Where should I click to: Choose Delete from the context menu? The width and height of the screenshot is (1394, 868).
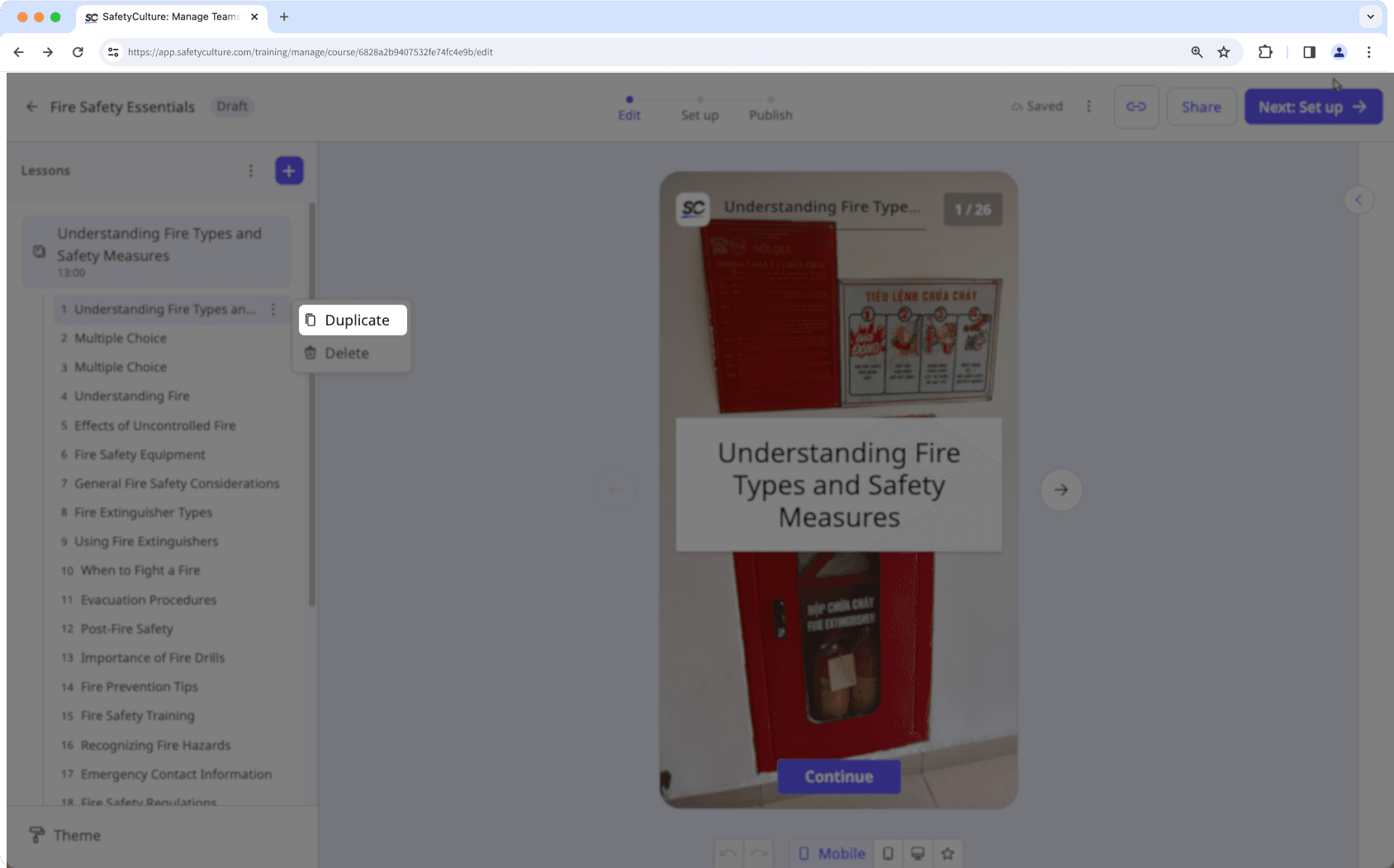tap(346, 353)
